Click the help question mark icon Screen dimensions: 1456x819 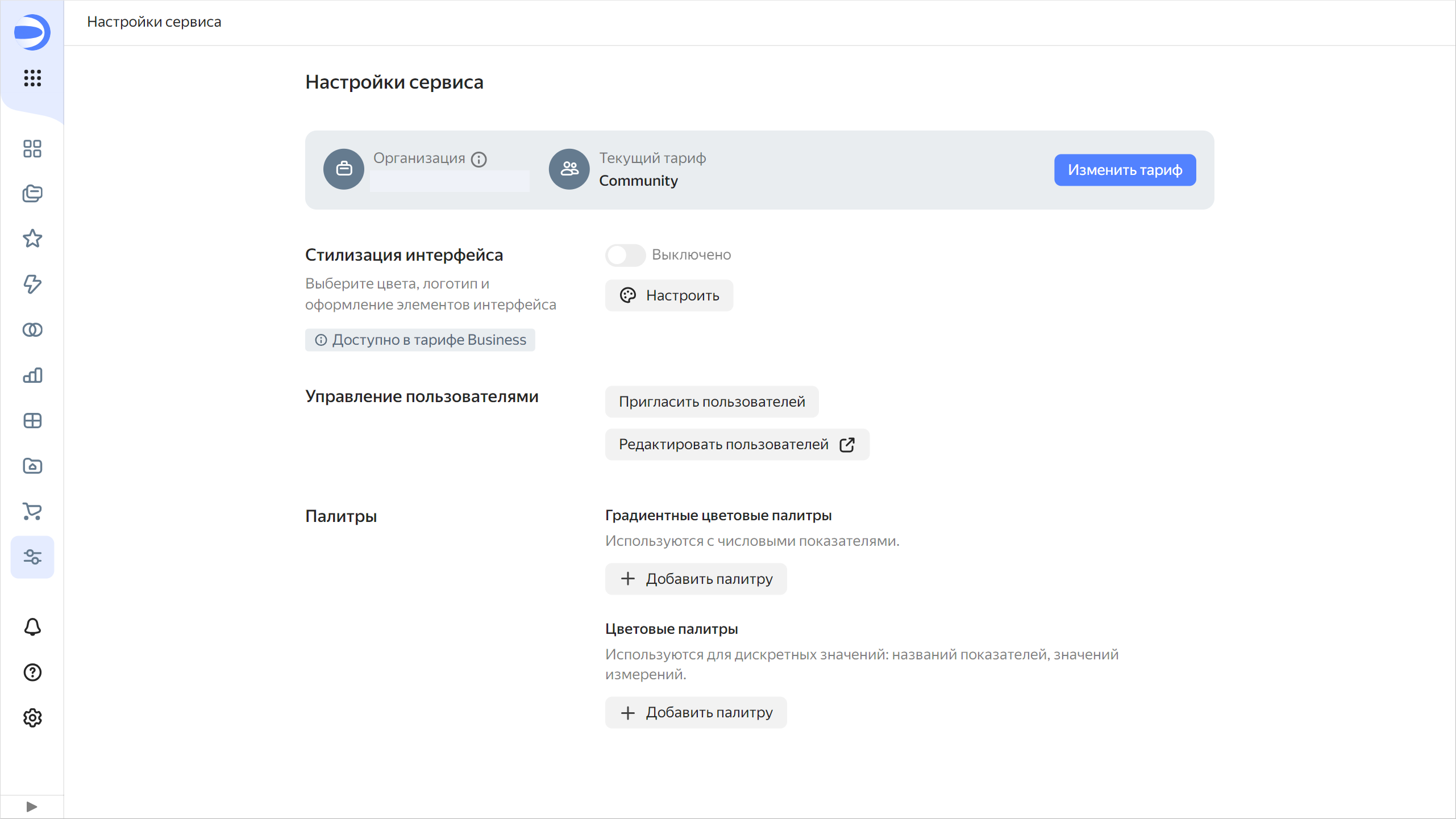(32, 672)
